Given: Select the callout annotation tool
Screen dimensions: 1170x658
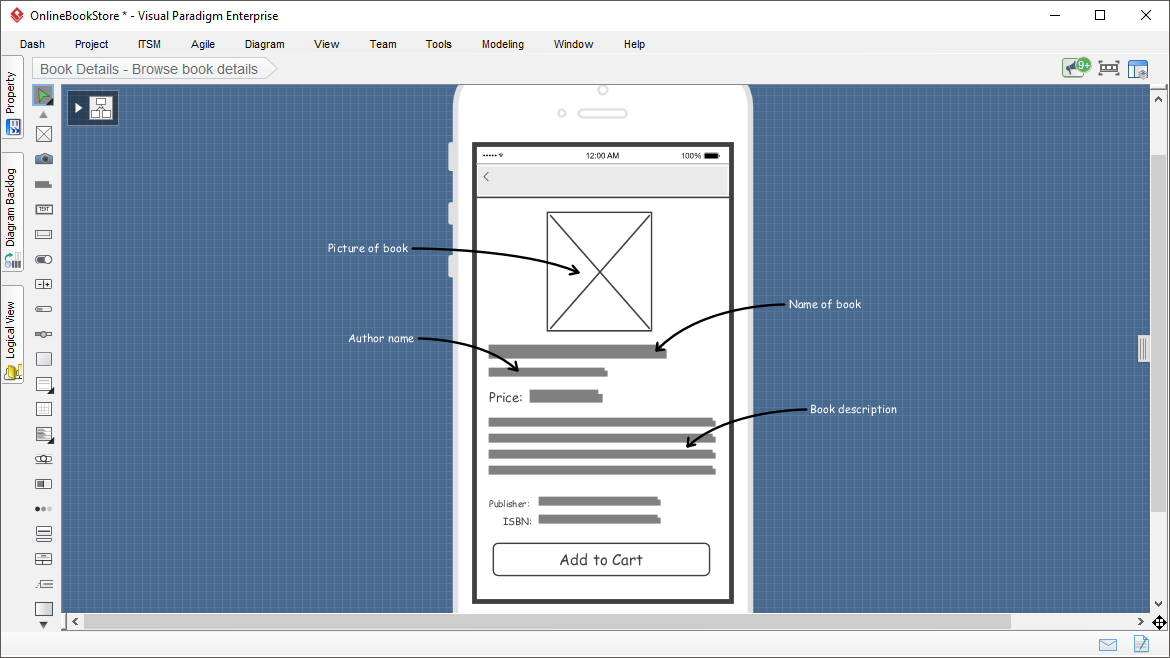Looking at the screenshot, I should coord(44,584).
